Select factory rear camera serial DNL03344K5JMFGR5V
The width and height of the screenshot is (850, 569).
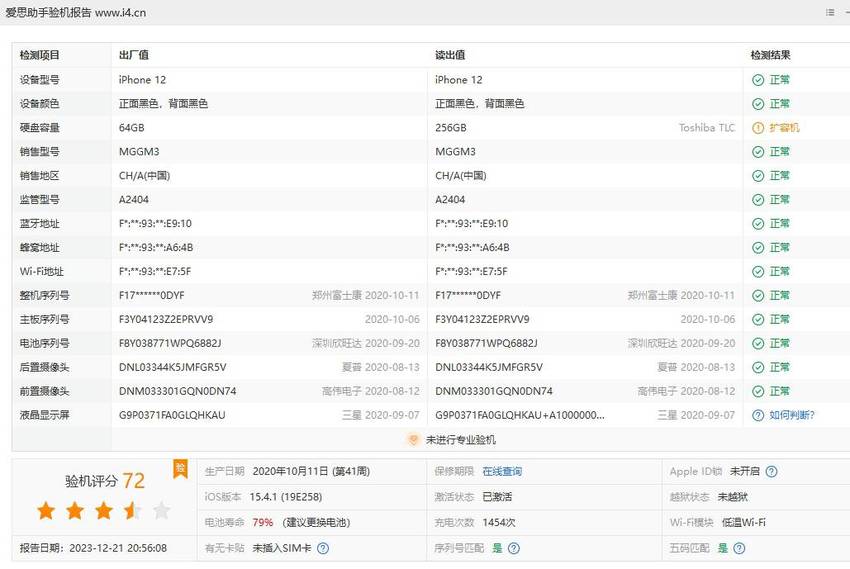click(172, 367)
